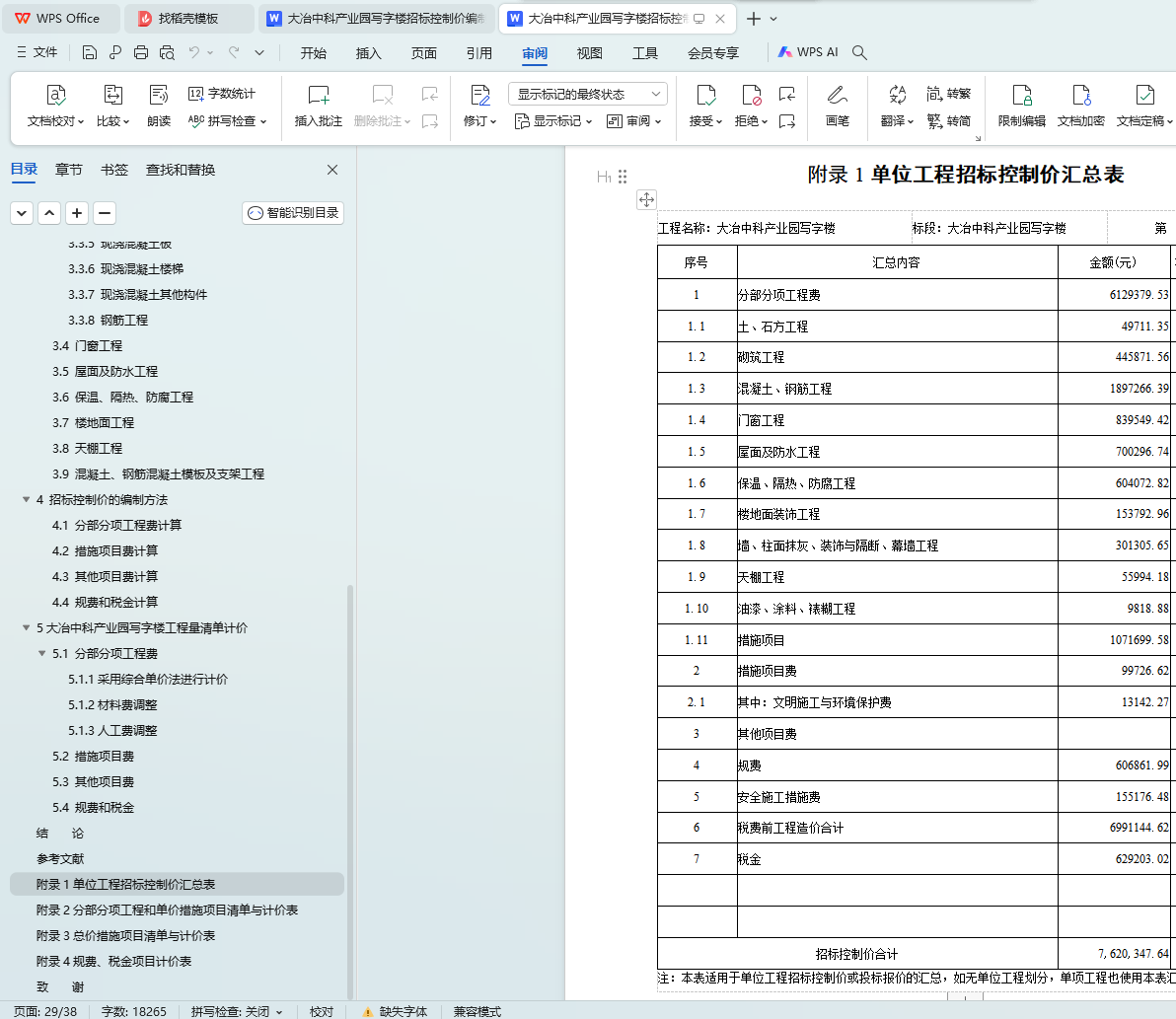
Task: Switch to 章节 navigation tab
Action: point(68,171)
